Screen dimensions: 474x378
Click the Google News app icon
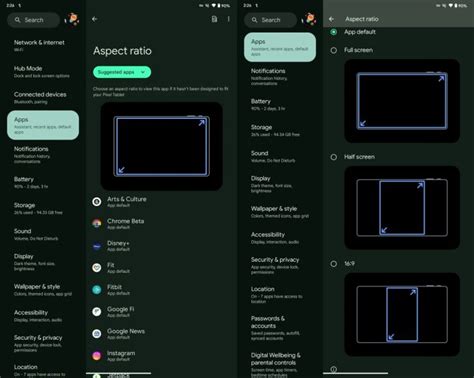coord(97,334)
